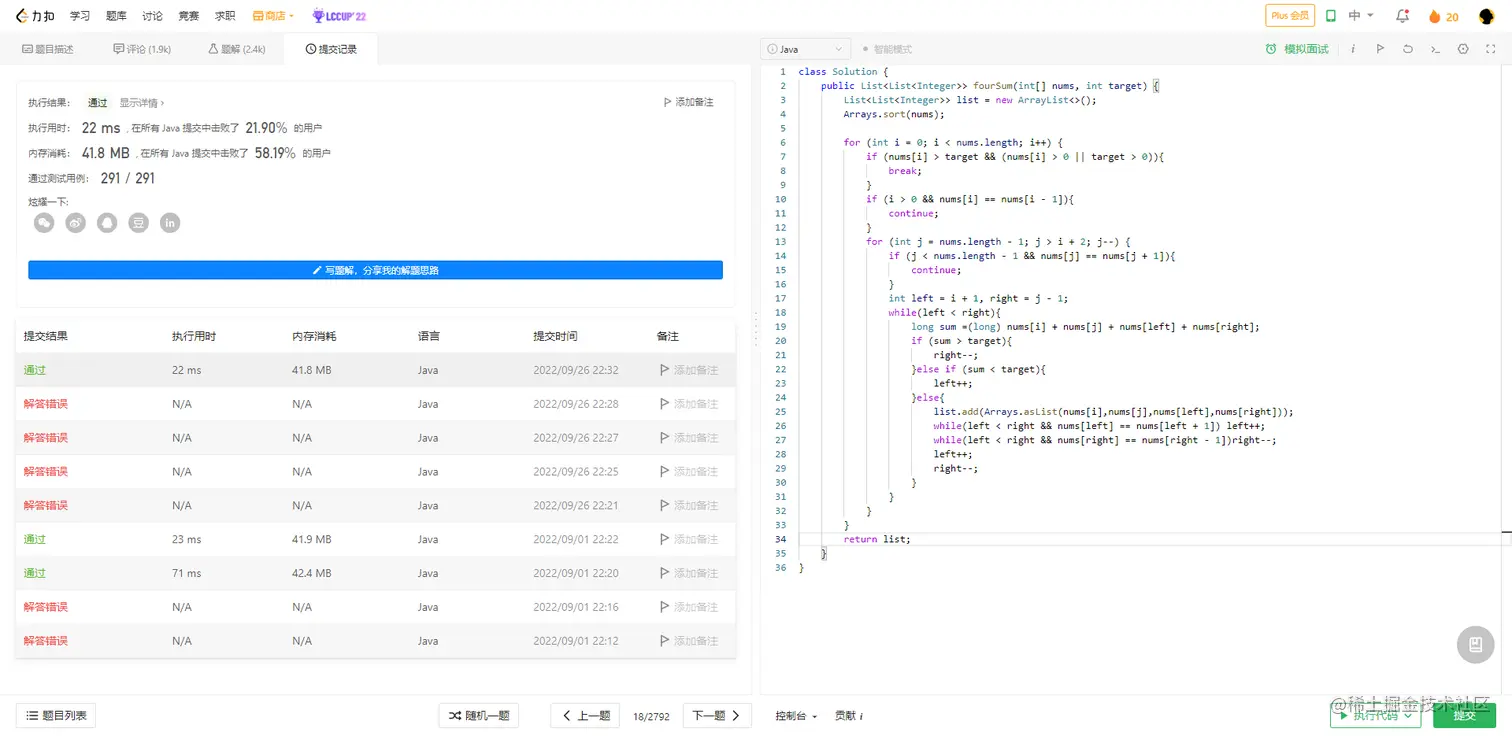This screenshot has height=736, width=1512.
Task: Add note flag for 22 ms submission row
Action: (x=689, y=370)
